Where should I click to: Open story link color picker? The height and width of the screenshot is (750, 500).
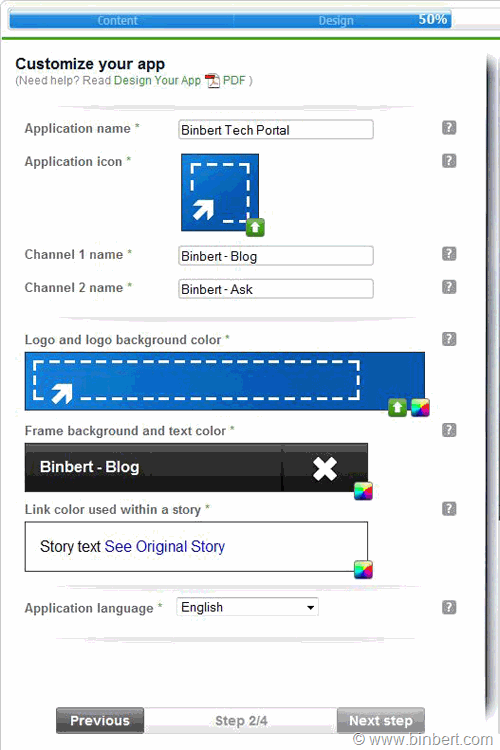pyautogui.click(x=363, y=569)
